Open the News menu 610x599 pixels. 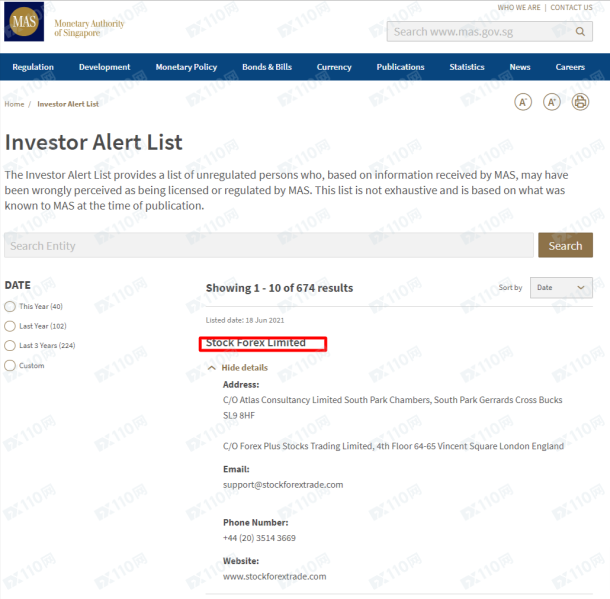[520, 67]
